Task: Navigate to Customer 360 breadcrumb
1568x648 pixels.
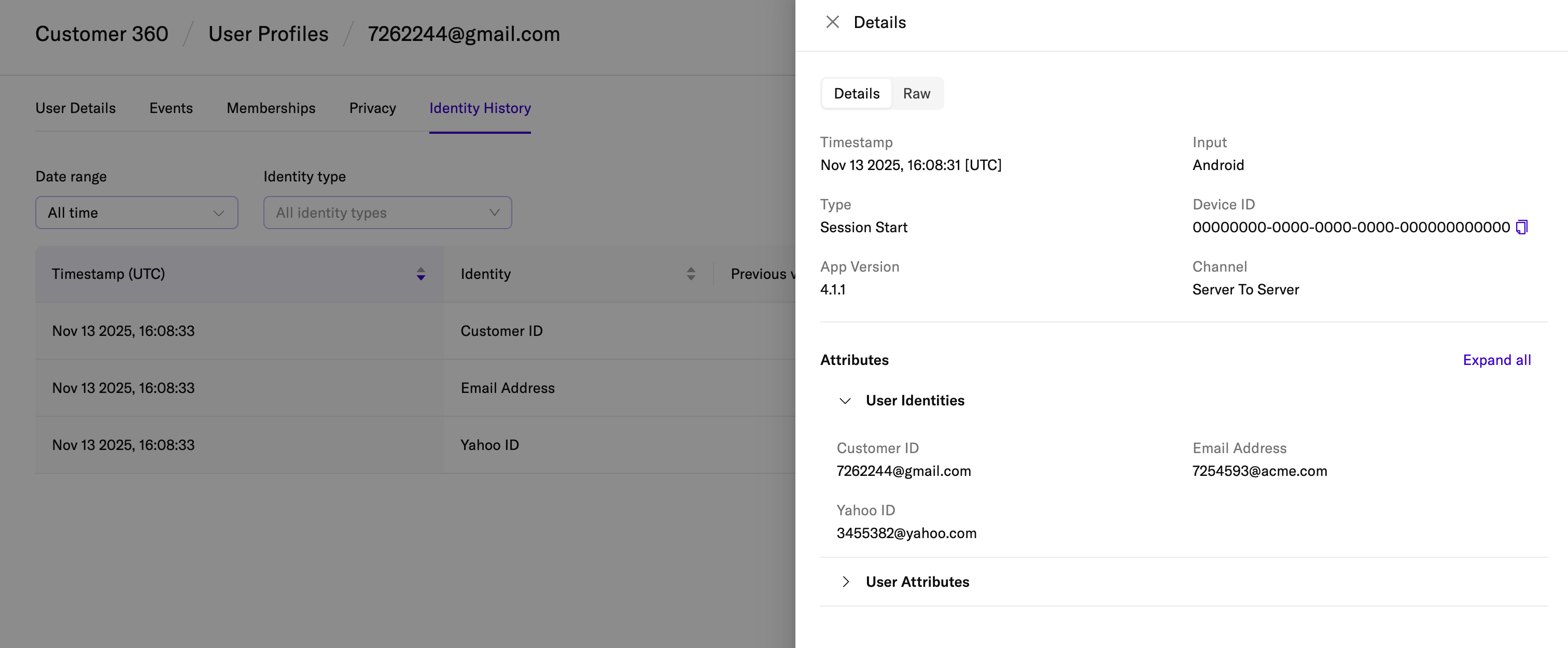Action: (x=102, y=34)
